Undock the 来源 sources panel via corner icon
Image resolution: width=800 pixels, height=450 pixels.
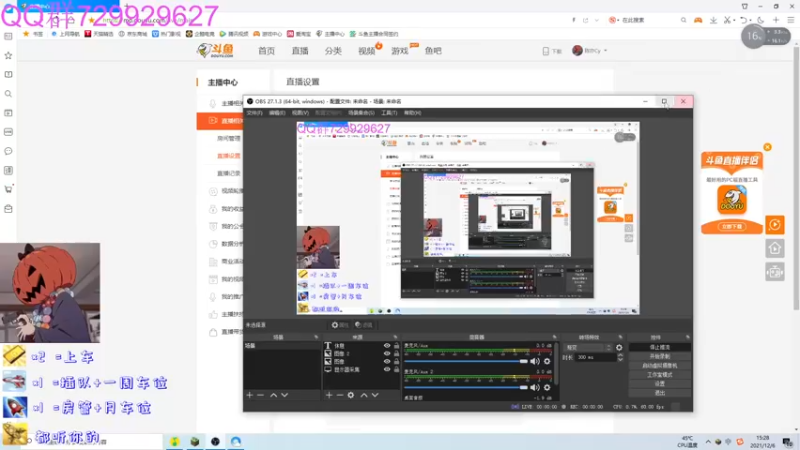395,337
